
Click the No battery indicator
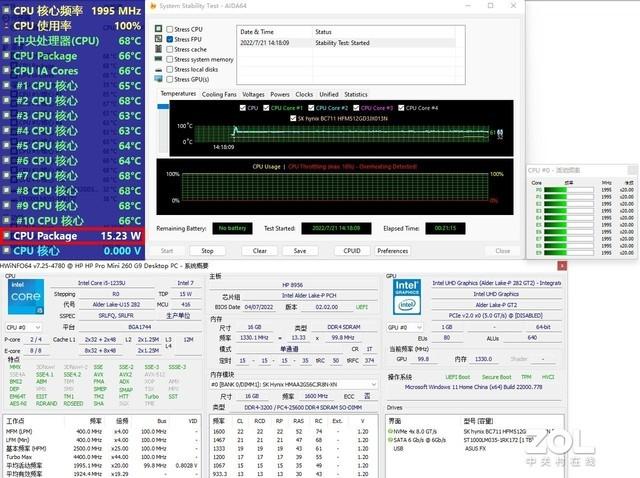click(232, 228)
